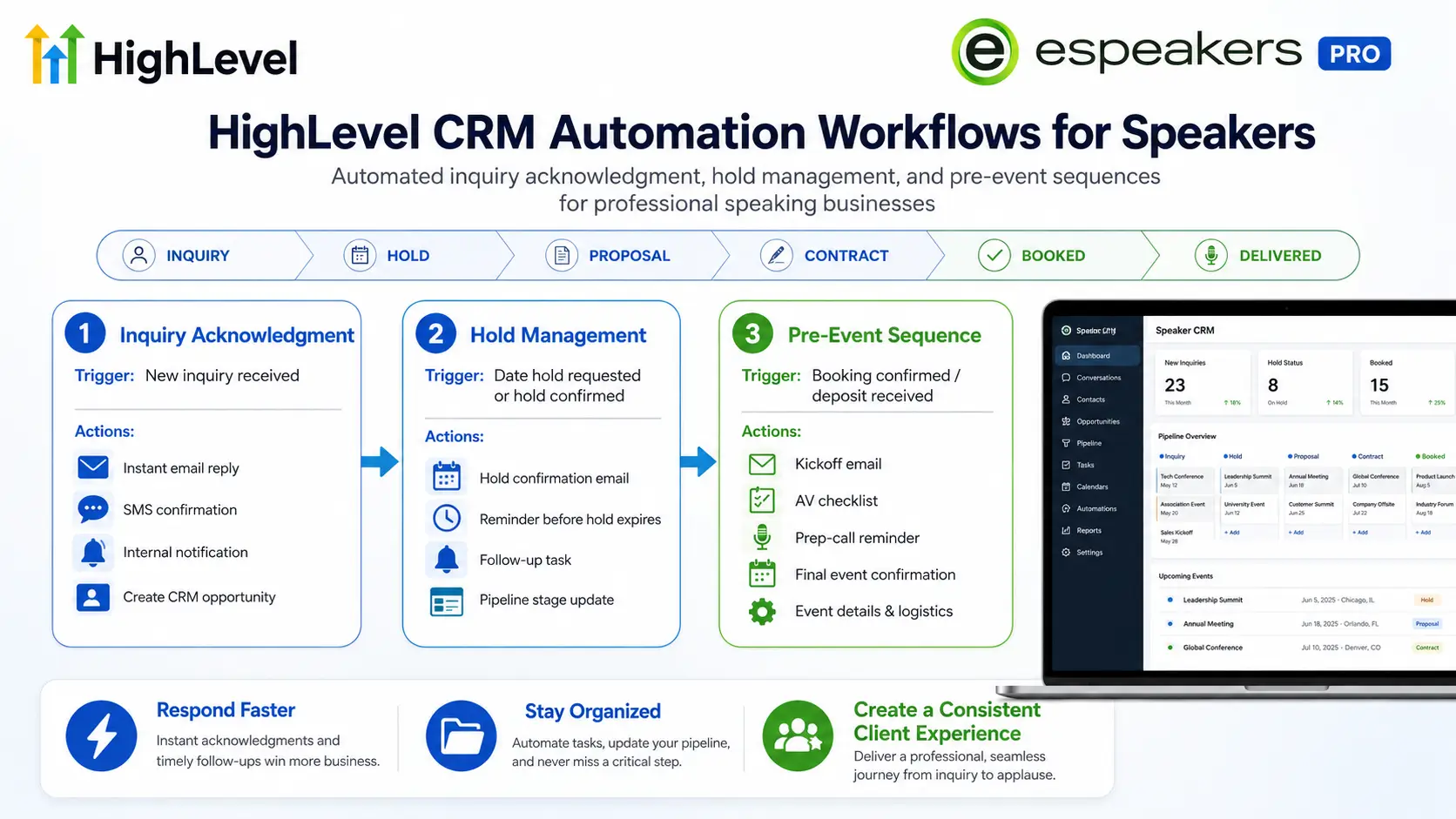Click + Add under the Proposal column
The height and width of the screenshot is (819, 1456).
1297,532
